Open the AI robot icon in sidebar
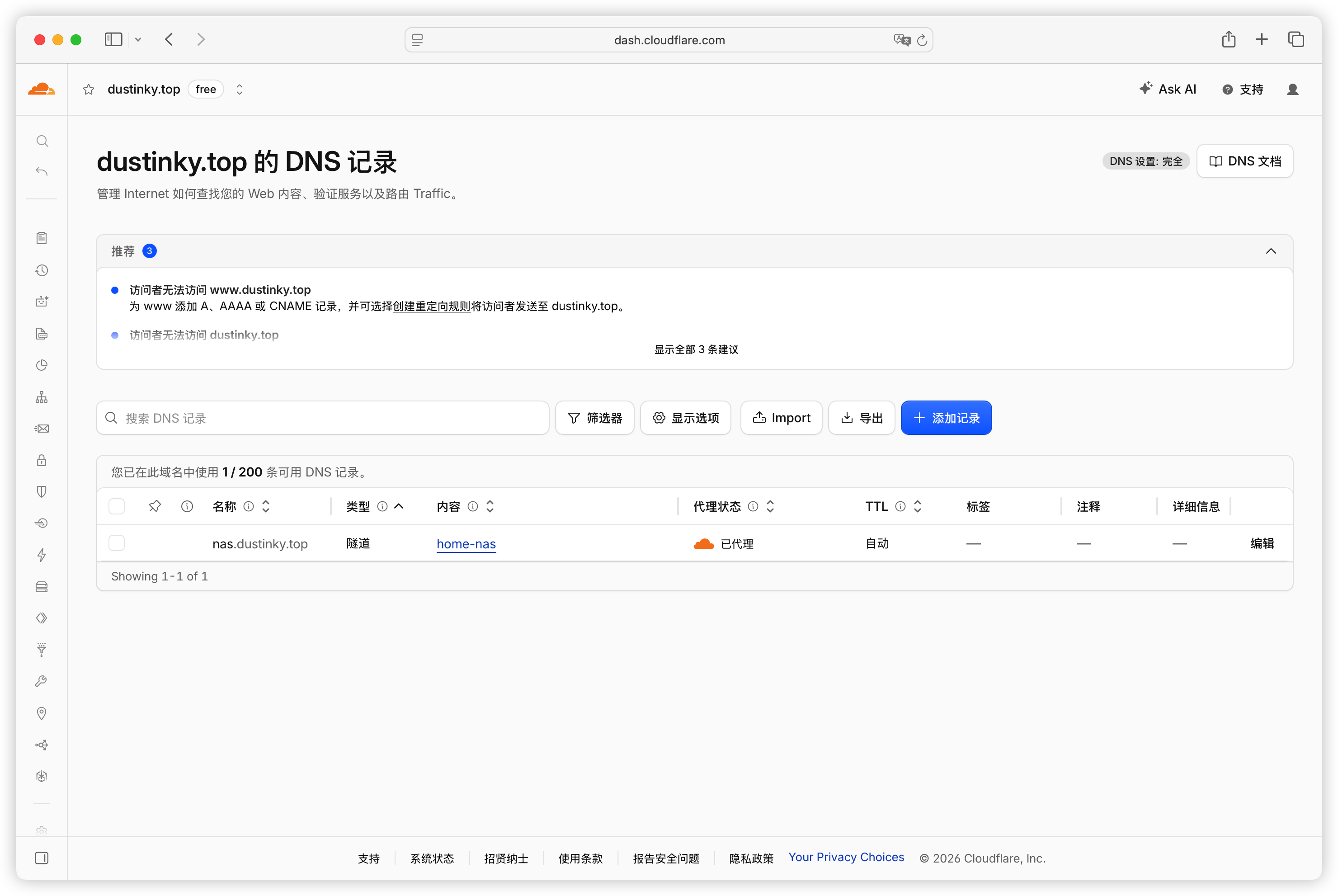Image resolution: width=1338 pixels, height=896 pixels. [42, 302]
